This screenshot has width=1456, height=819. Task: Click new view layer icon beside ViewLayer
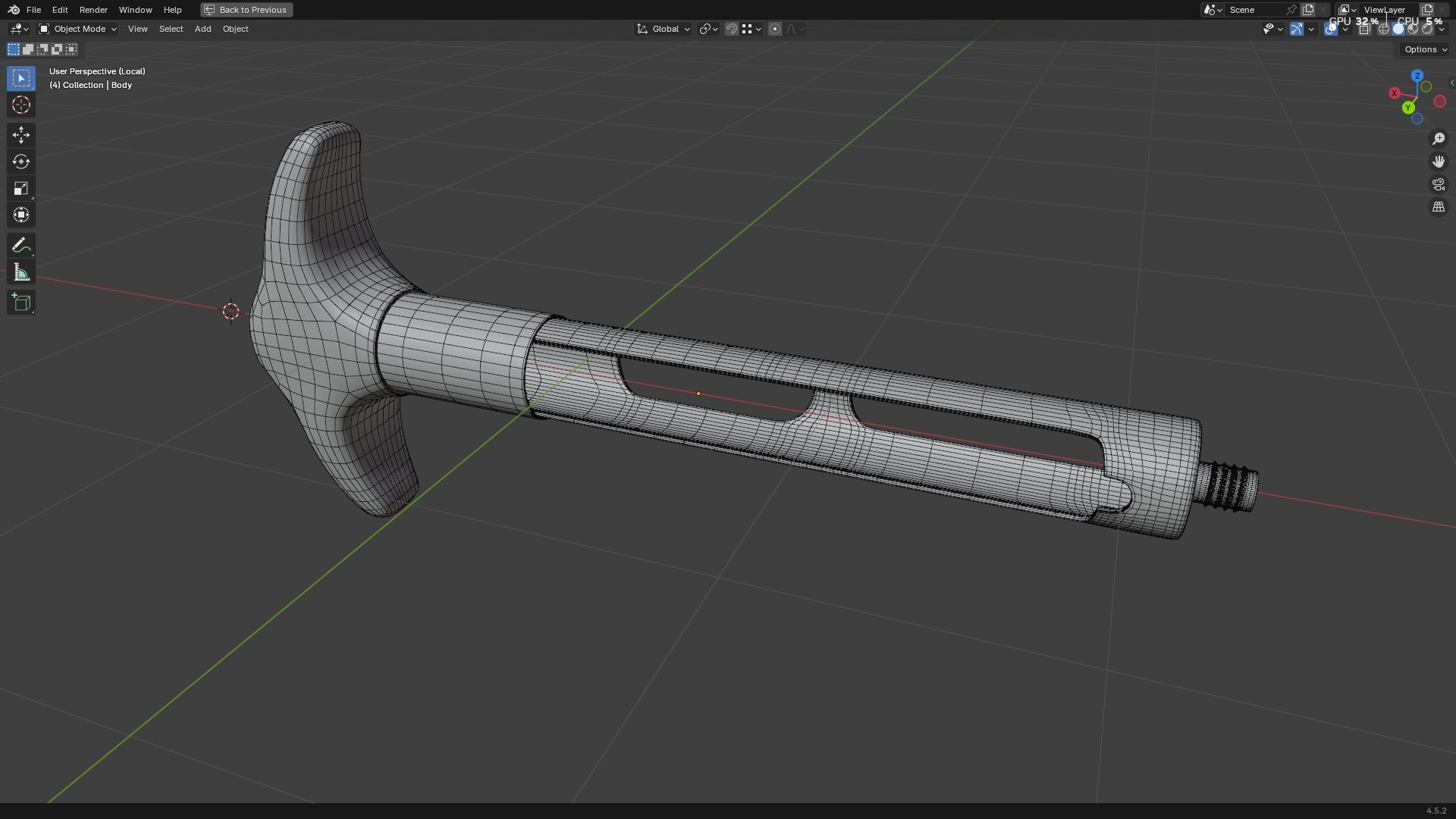[x=1426, y=10]
